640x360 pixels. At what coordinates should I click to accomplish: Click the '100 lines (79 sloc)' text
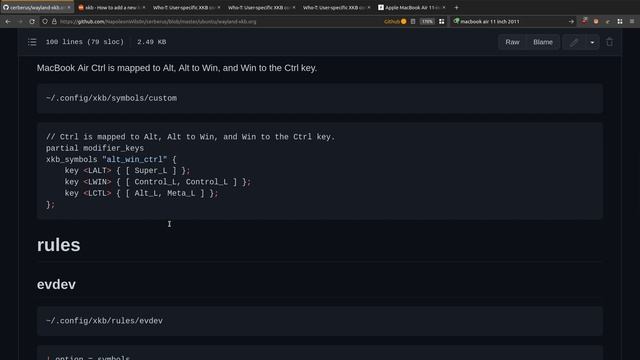point(85,42)
